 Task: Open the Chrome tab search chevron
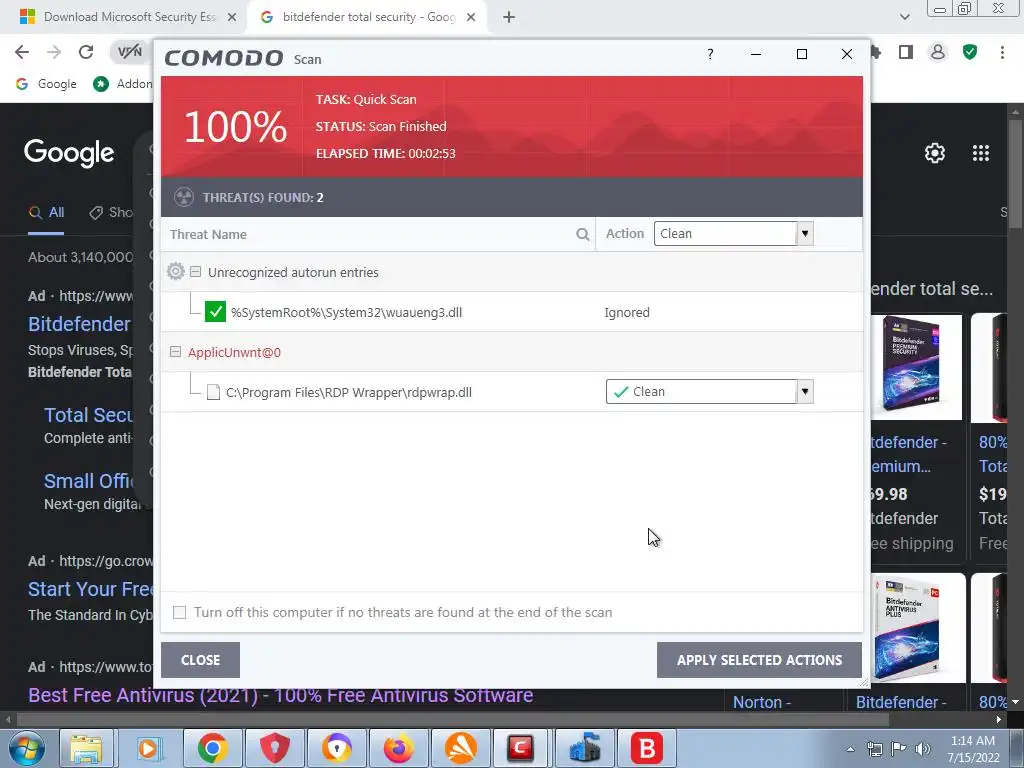point(904,17)
